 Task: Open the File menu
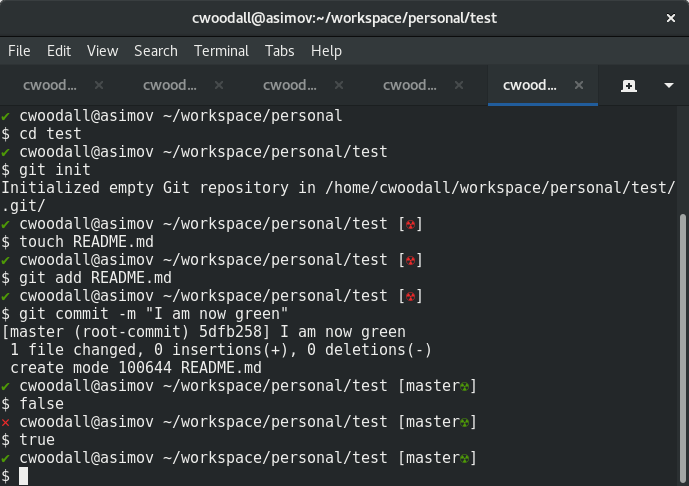click(19, 51)
